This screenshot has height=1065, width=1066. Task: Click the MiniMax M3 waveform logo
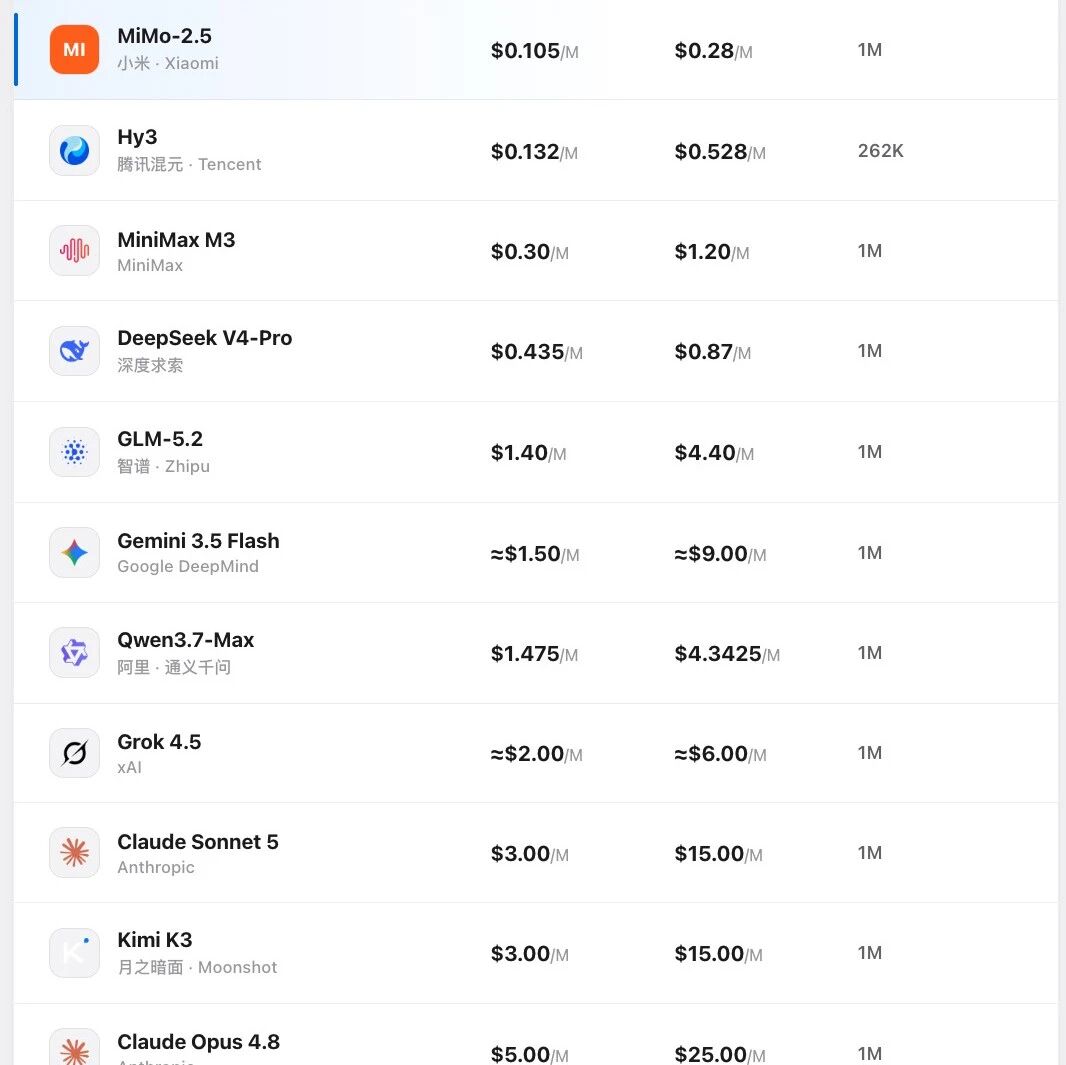[x=74, y=251]
